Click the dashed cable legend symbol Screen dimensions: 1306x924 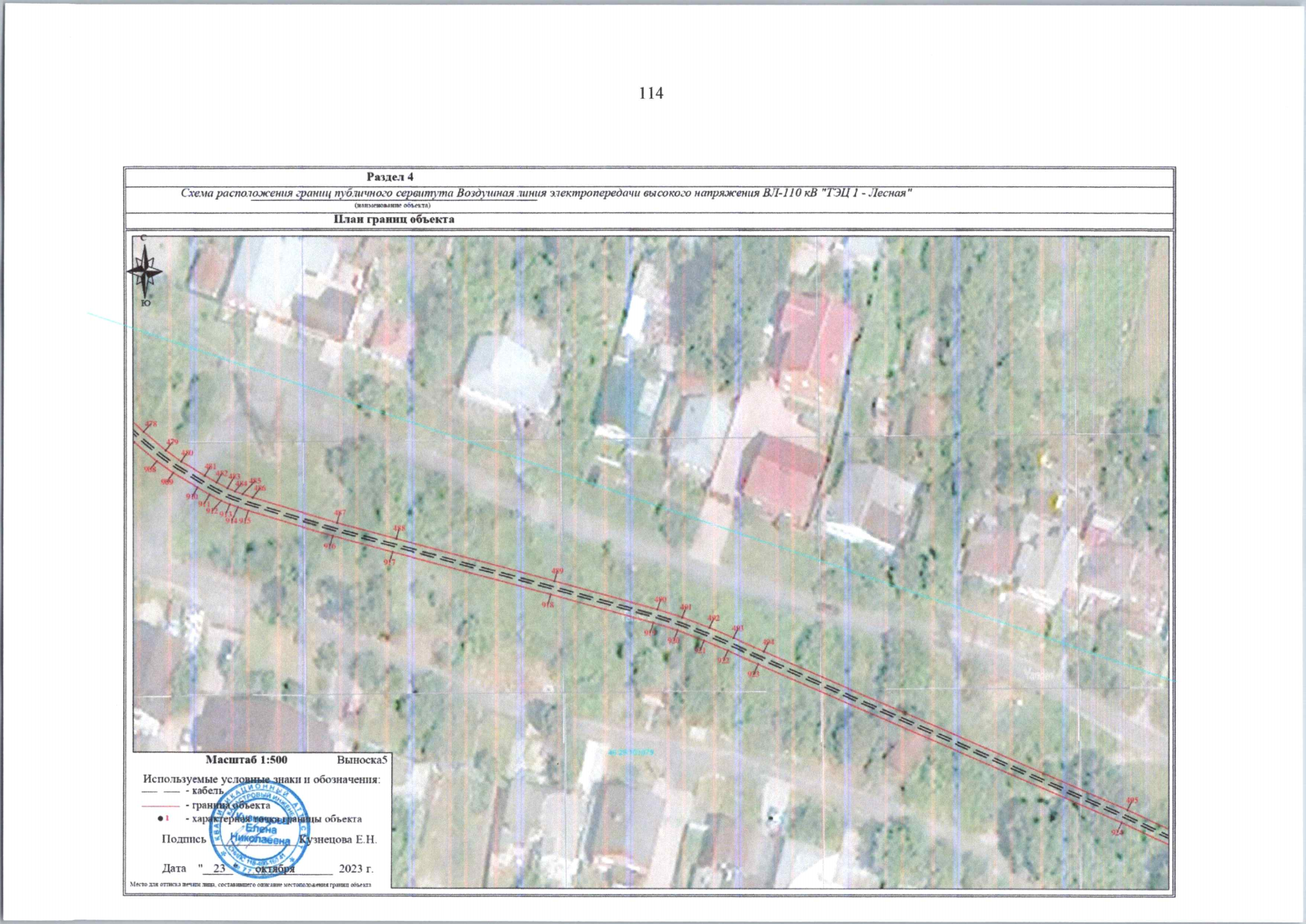(x=161, y=791)
